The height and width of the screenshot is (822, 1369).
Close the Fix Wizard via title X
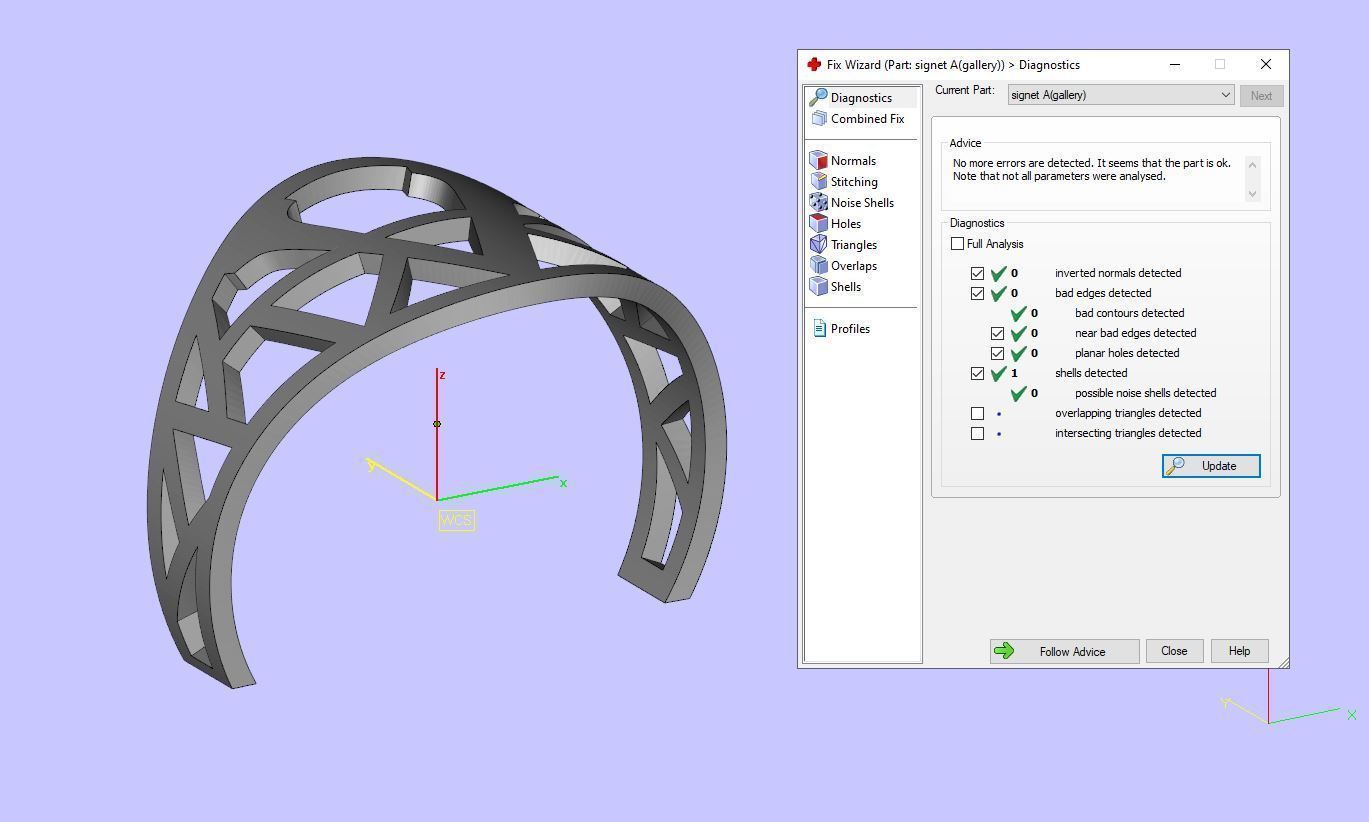(1265, 64)
